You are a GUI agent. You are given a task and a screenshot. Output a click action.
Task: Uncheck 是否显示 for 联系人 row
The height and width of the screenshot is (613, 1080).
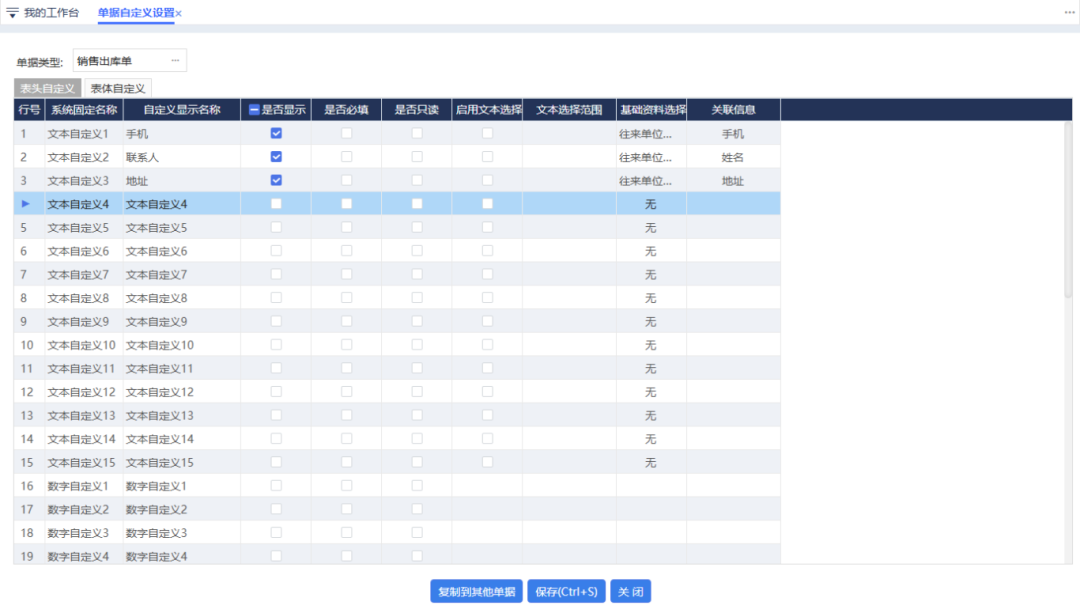tap(276, 157)
